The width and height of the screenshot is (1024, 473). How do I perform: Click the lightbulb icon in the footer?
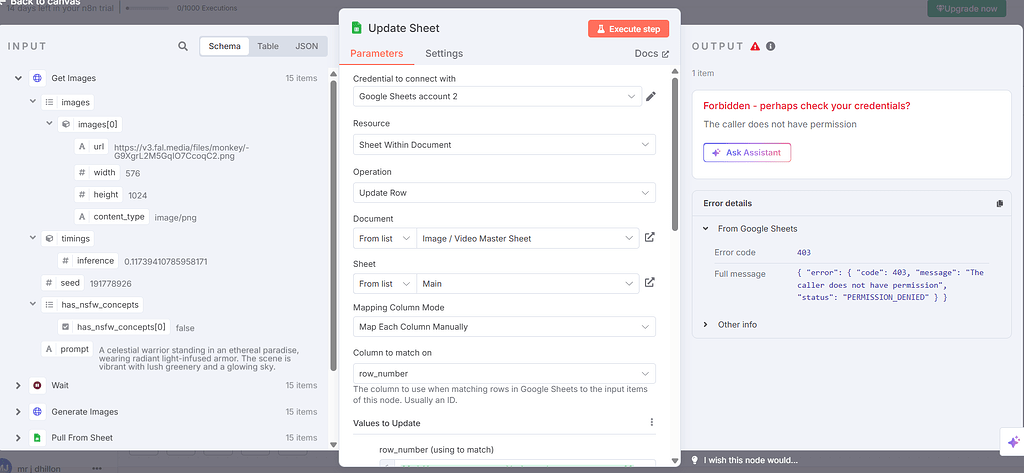(x=696, y=460)
